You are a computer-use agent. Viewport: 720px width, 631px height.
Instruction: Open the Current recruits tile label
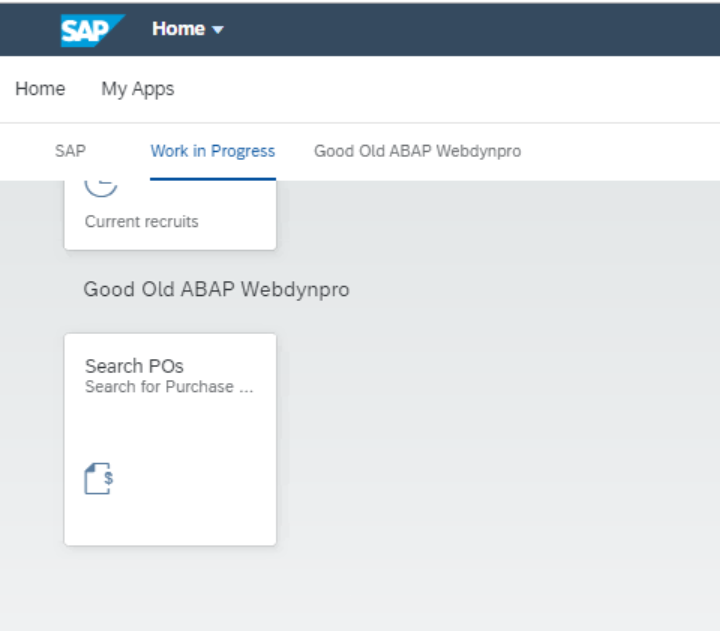pyautogui.click(x=141, y=222)
